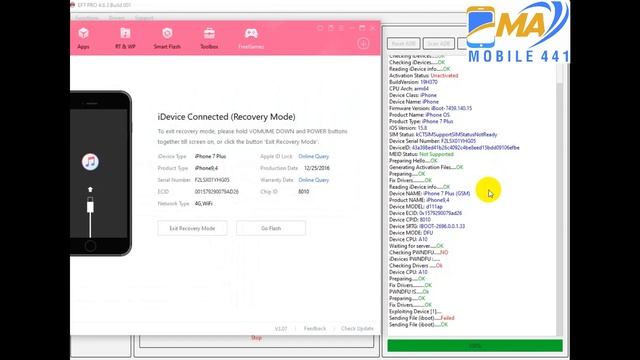Screen dimensions: 640x360
Task: Click the Product Name iPhone OS log line
Action: click(x=419, y=115)
